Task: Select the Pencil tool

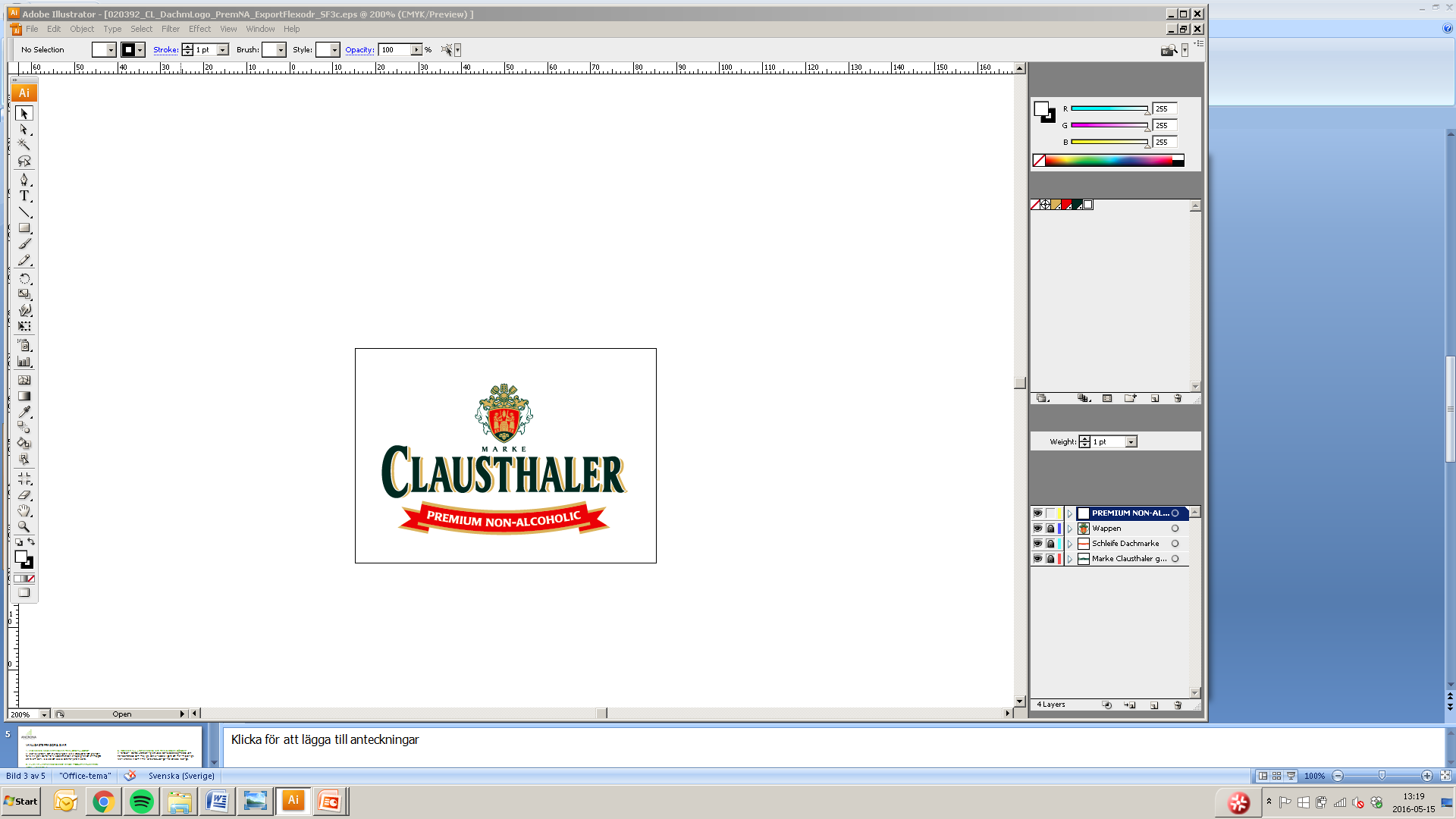Action: coord(24,260)
